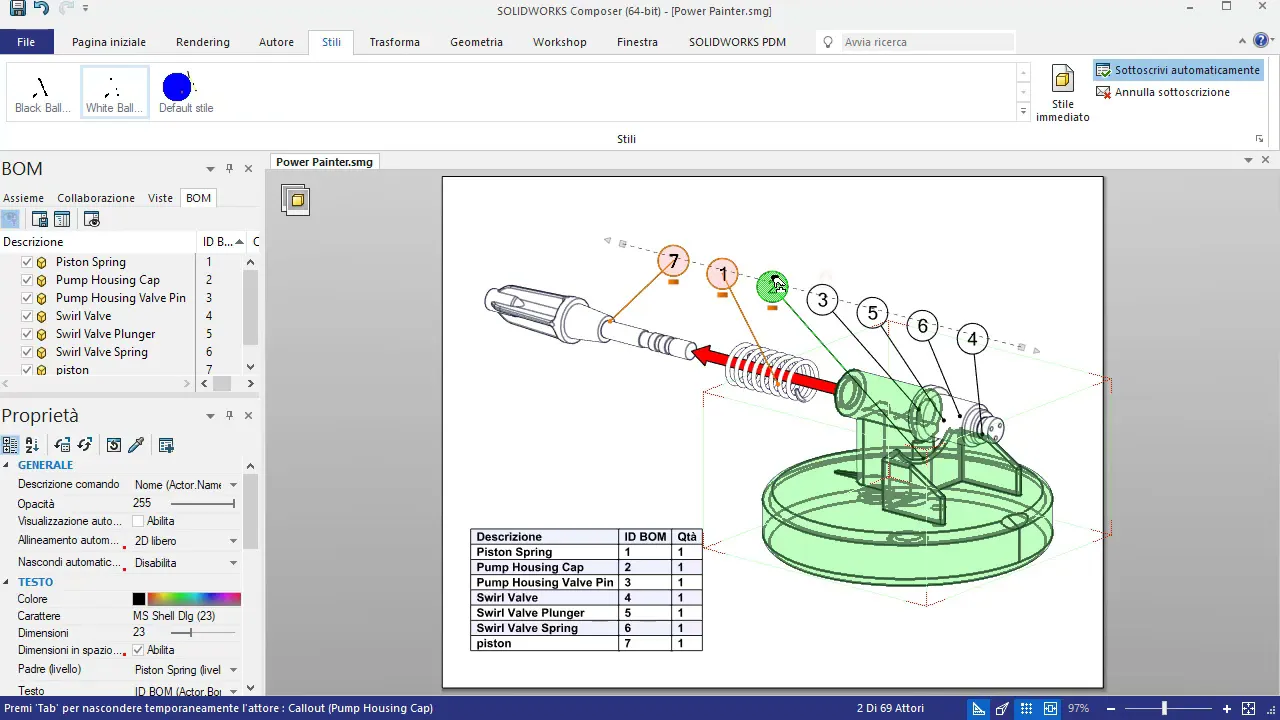Apply the Black Ball callout style

pos(42,93)
